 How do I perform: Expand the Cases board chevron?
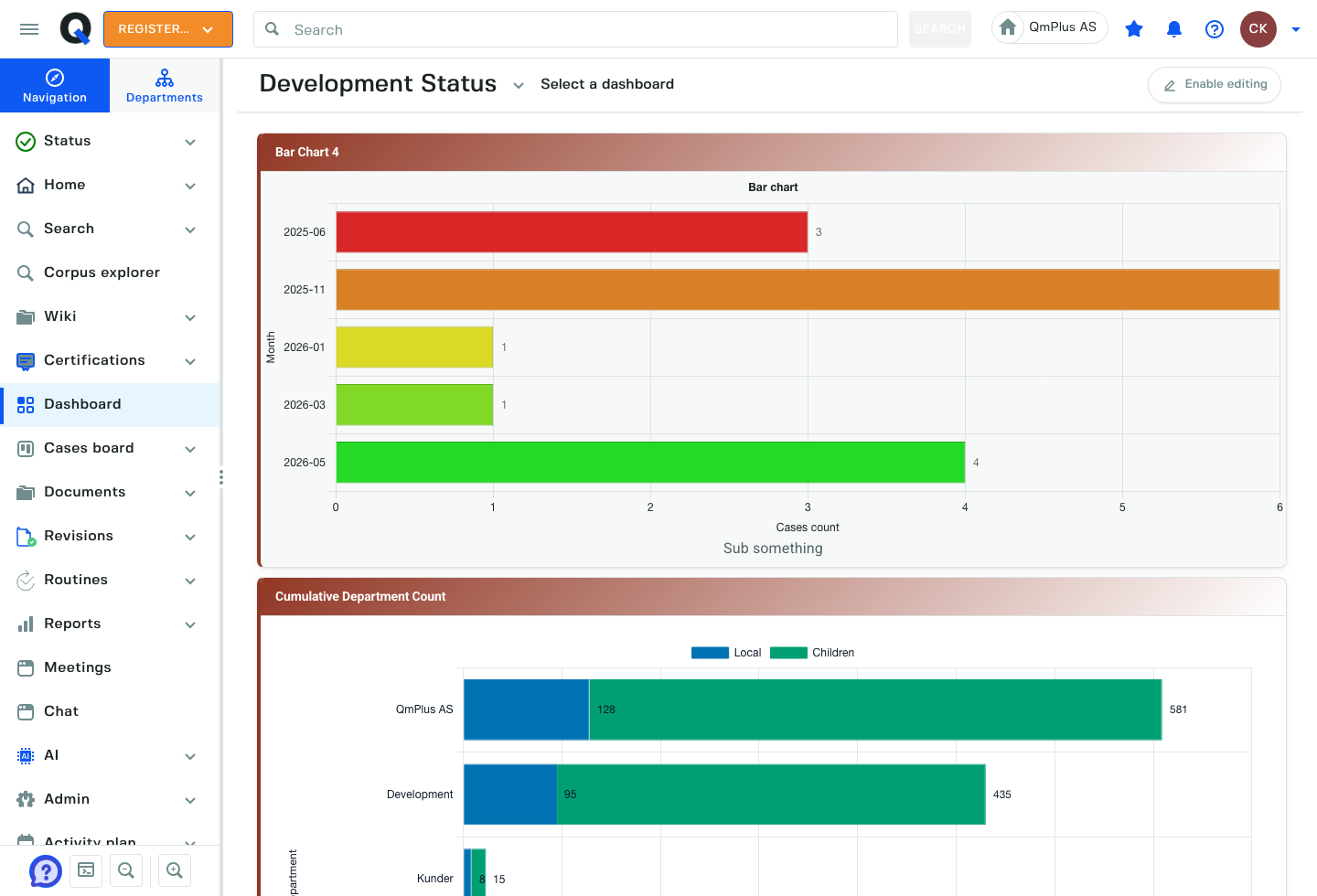pyautogui.click(x=190, y=449)
